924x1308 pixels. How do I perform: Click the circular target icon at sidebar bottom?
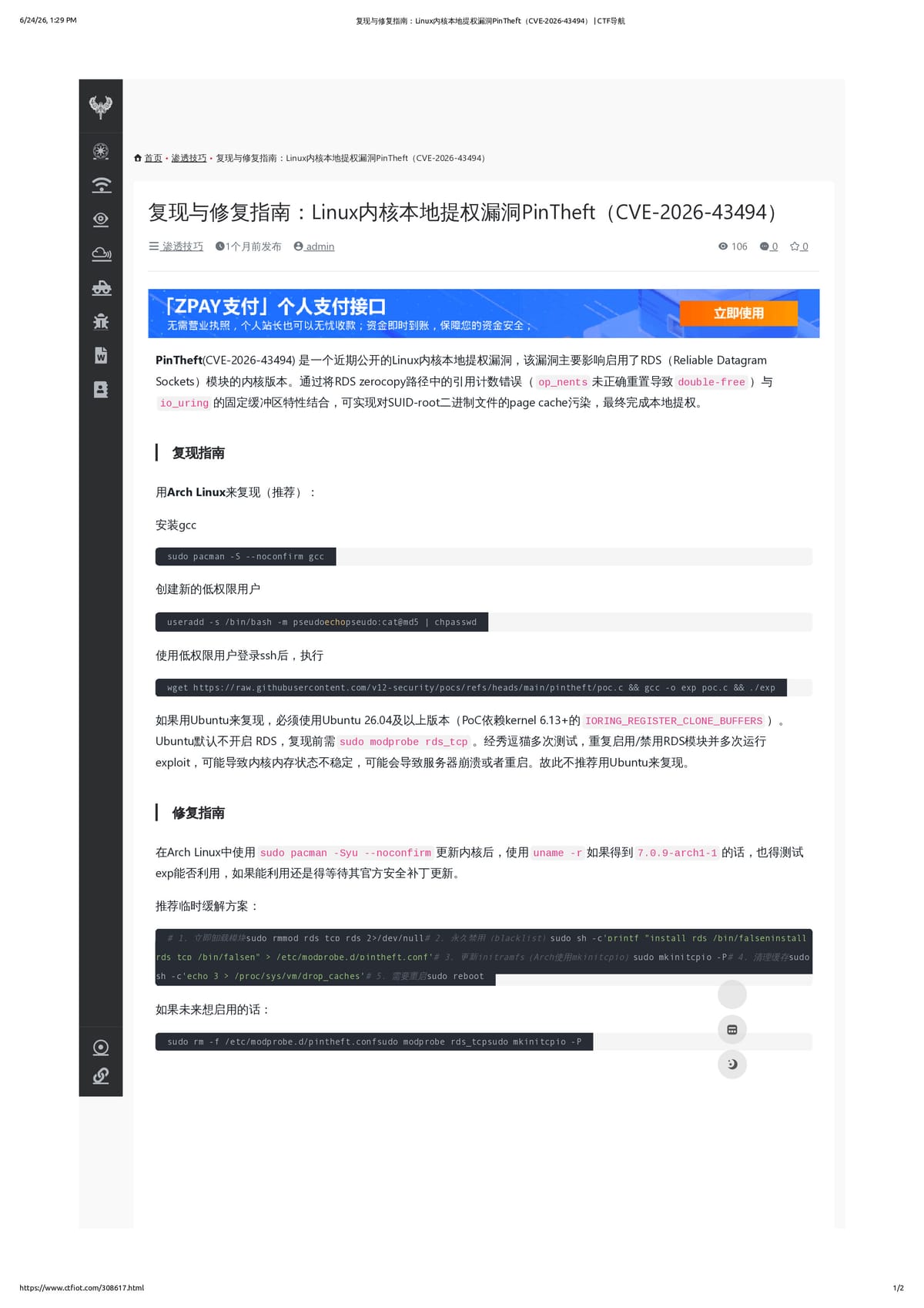coord(101,1048)
